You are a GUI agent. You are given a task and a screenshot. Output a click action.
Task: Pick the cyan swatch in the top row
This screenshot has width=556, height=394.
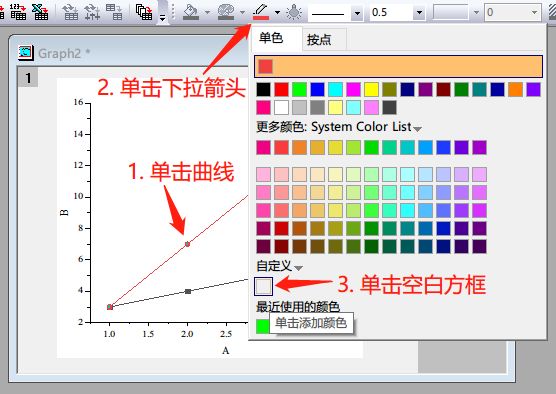tap(335, 90)
